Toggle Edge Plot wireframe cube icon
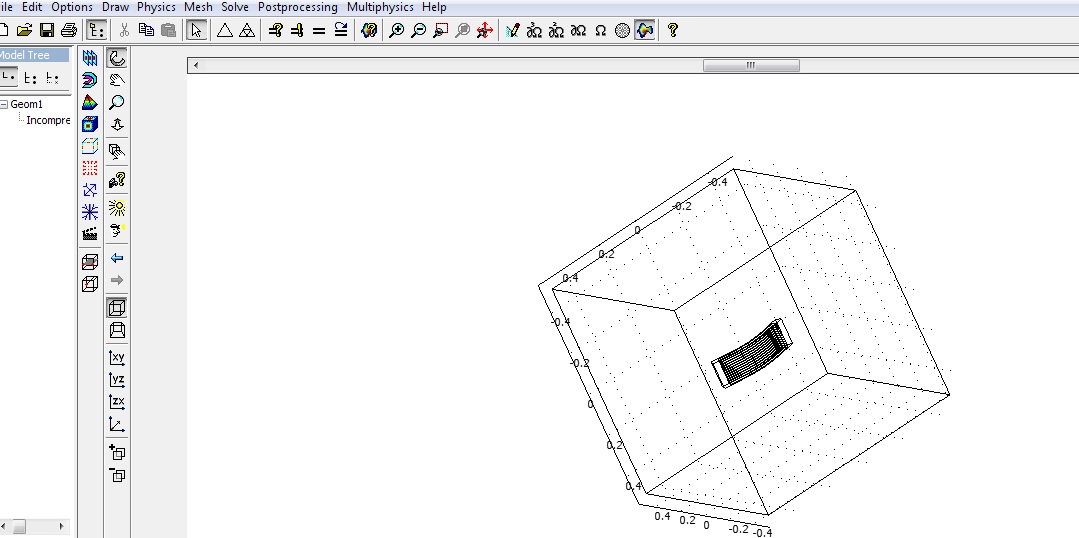 click(x=89, y=146)
